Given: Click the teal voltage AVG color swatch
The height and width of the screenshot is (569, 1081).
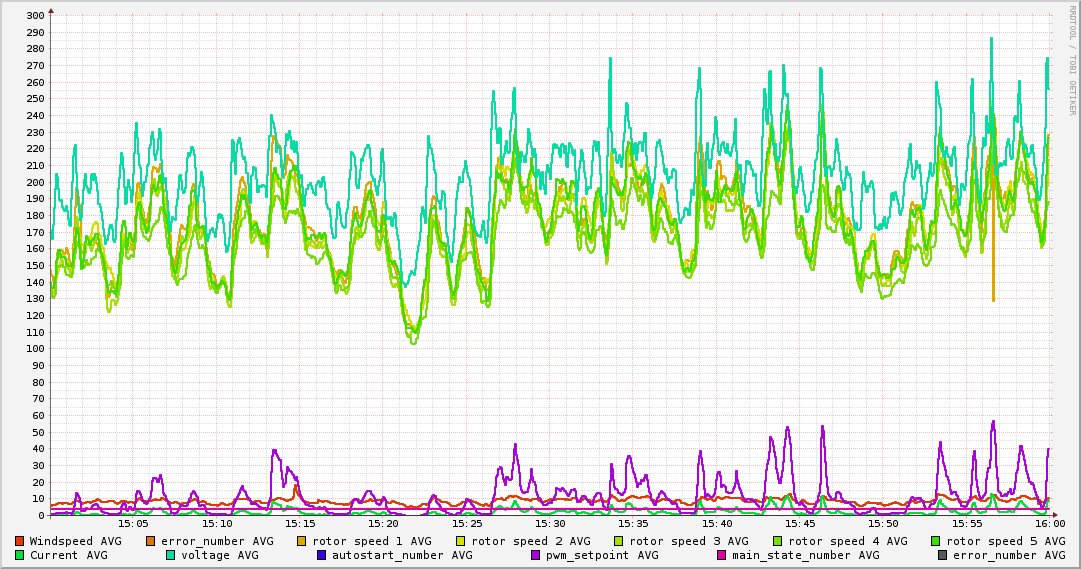Looking at the screenshot, I should (170, 555).
